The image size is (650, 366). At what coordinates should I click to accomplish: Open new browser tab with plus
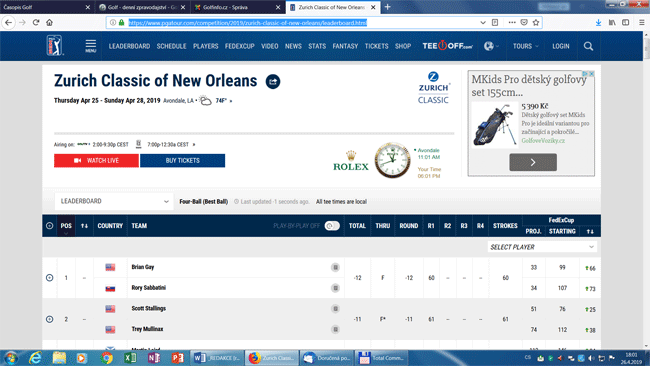click(x=388, y=7)
